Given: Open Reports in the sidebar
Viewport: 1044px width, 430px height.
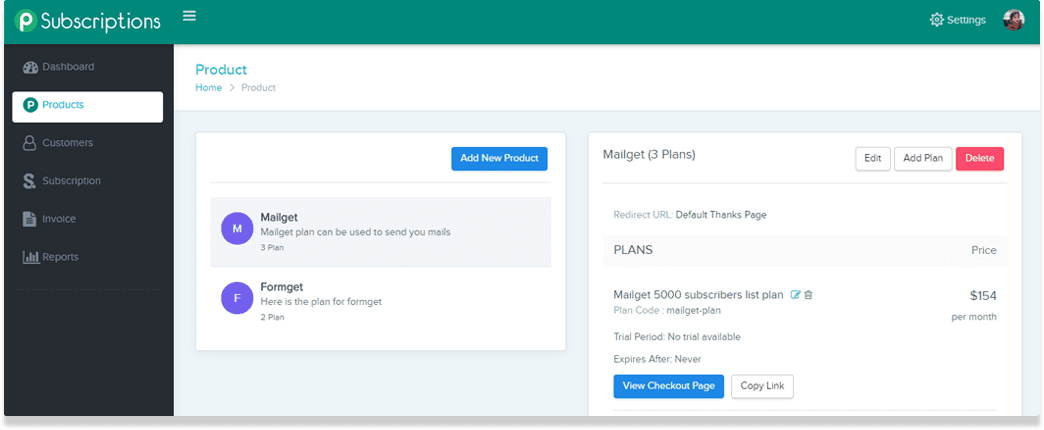Looking at the screenshot, I should pos(60,257).
